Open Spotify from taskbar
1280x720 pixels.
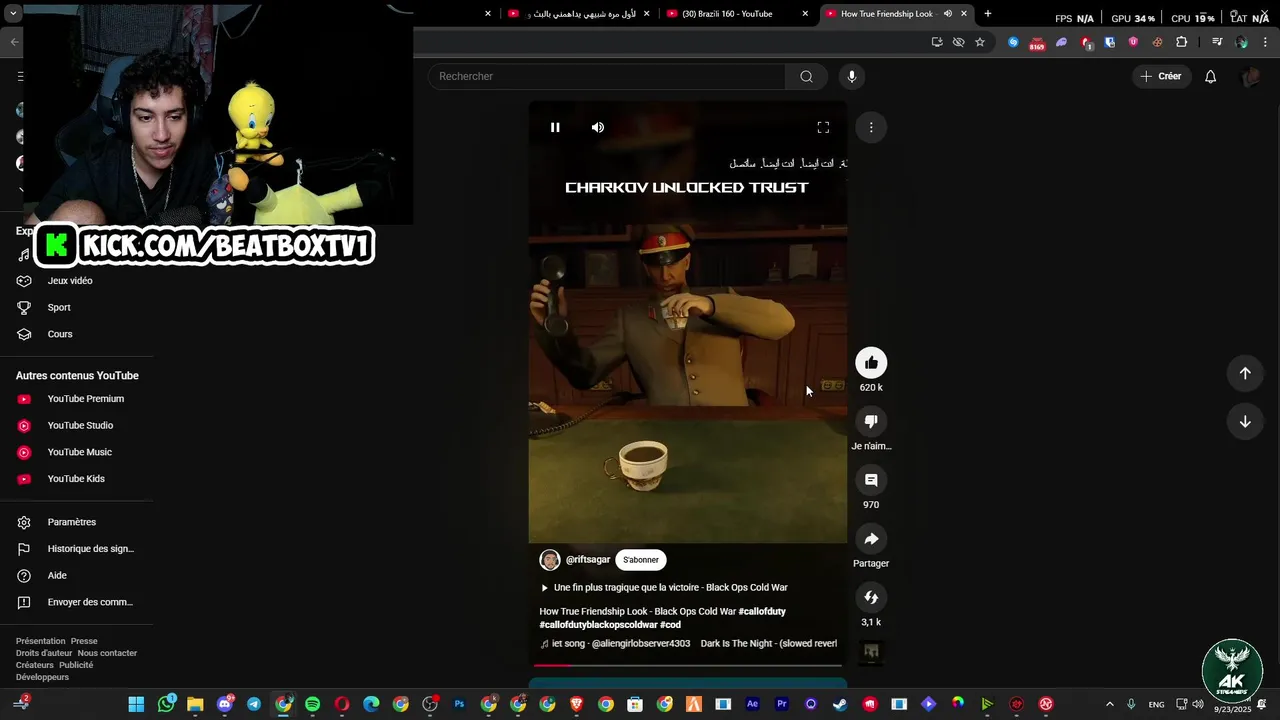point(312,704)
